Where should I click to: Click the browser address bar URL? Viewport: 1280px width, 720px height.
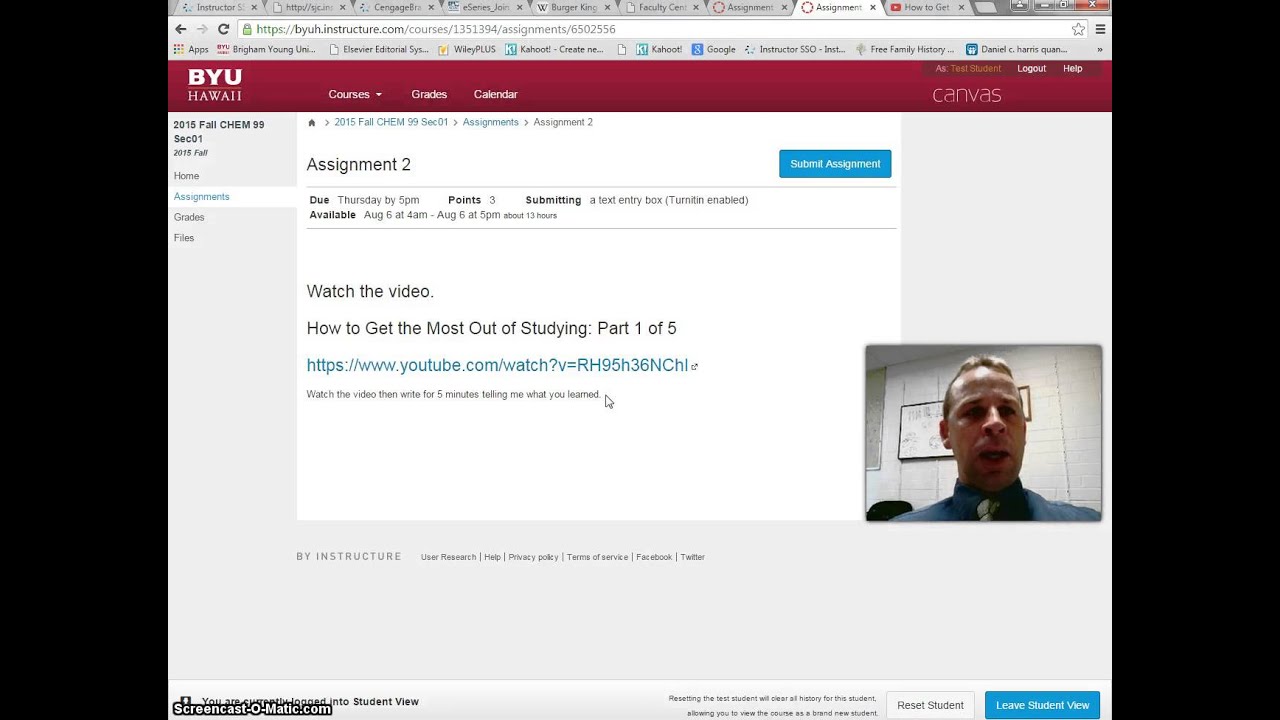click(x=436, y=29)
